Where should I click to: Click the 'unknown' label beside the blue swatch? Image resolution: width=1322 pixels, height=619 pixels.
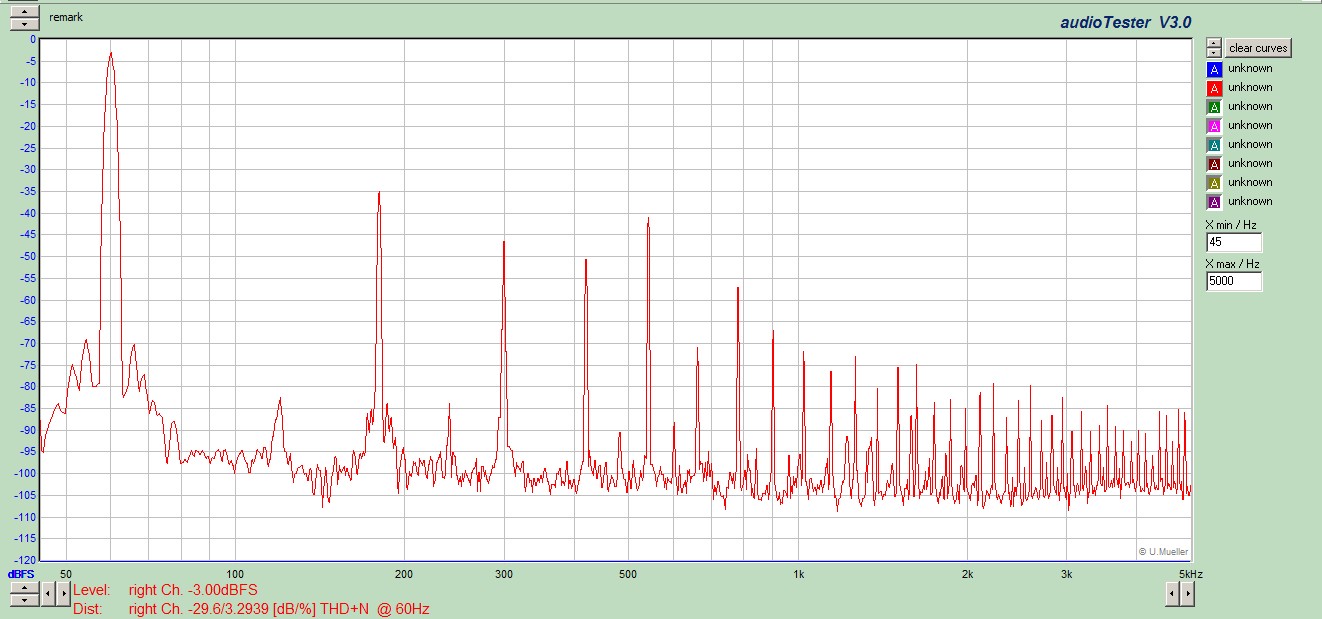point(1250,69)
